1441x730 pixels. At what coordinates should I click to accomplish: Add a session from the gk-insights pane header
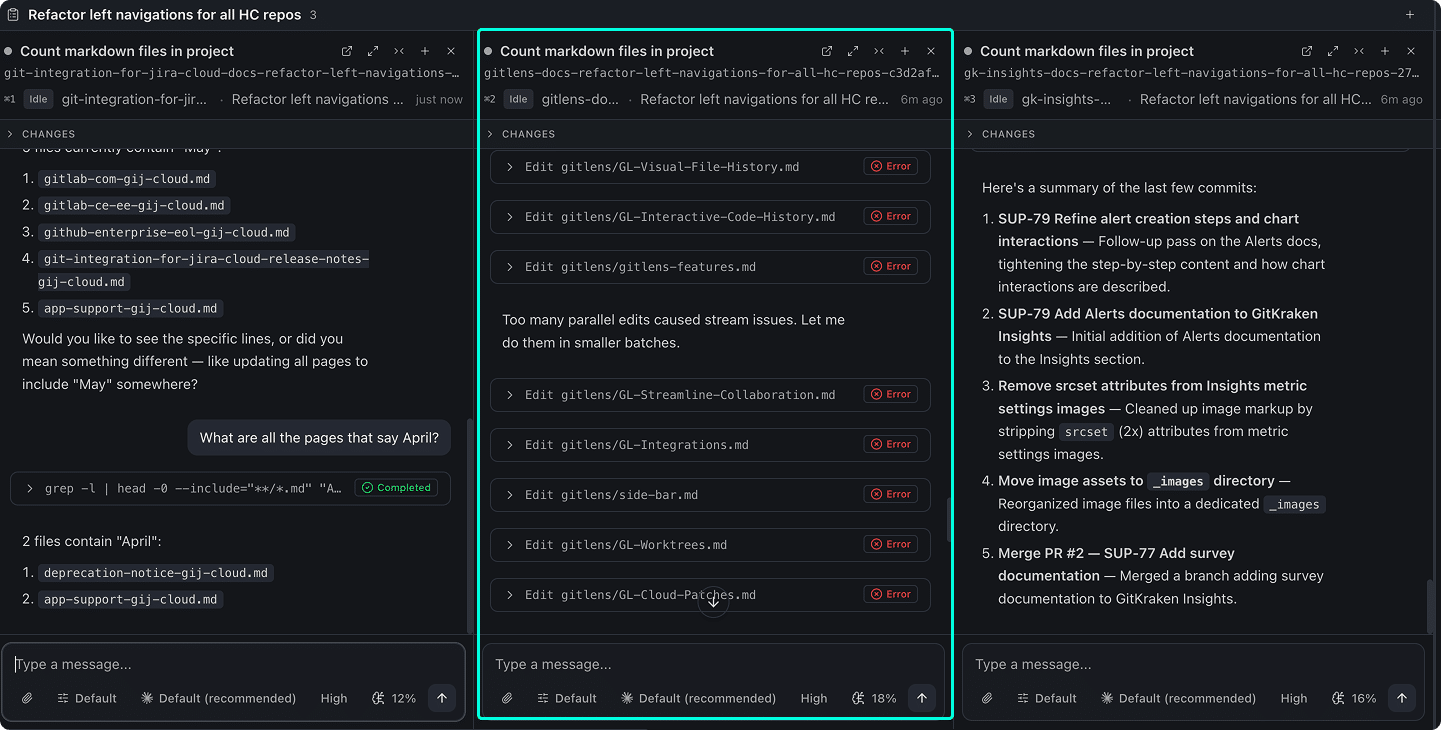click(1385, 51)
